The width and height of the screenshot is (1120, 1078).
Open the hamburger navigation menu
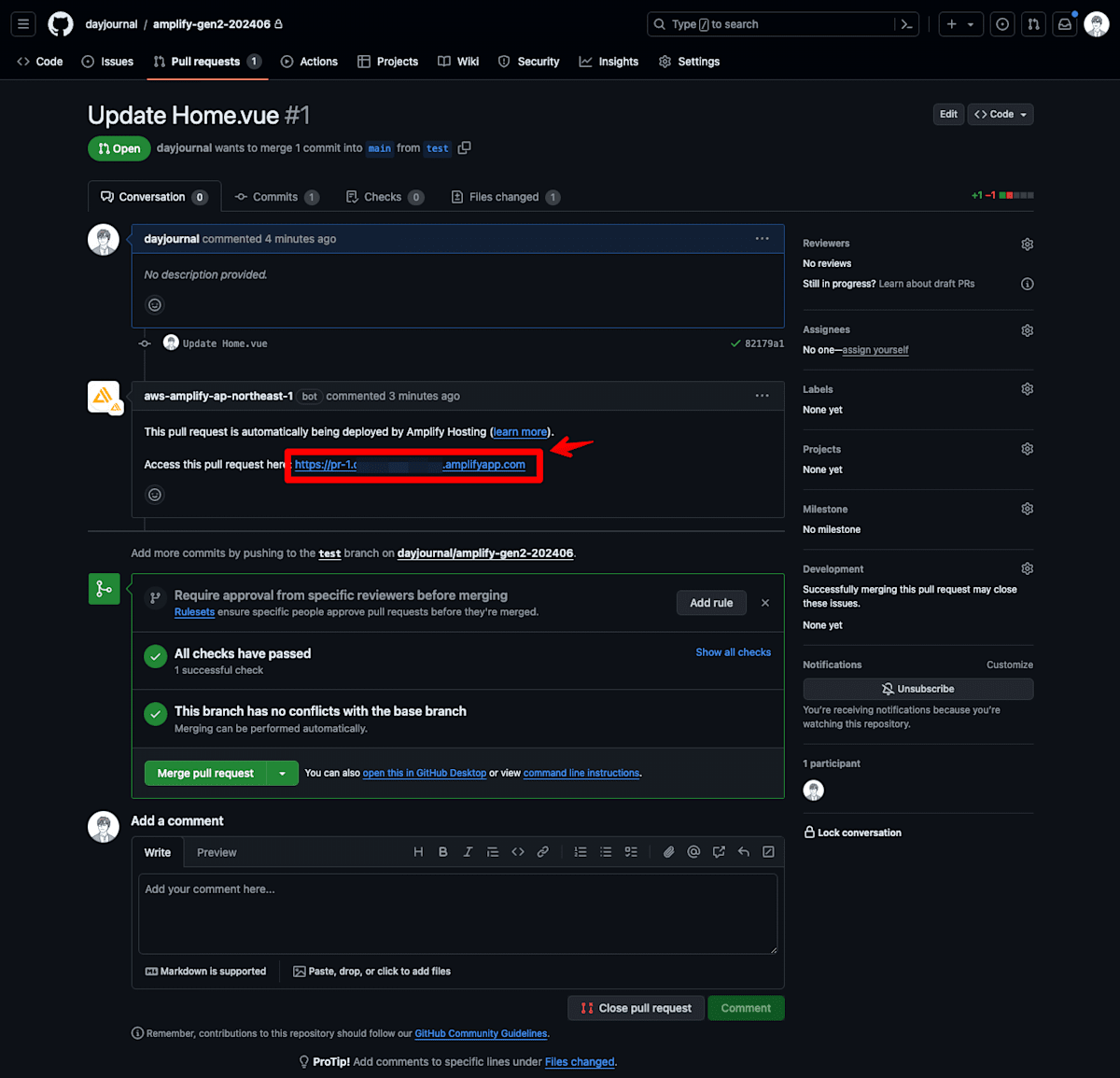click(x=23, y=24)
